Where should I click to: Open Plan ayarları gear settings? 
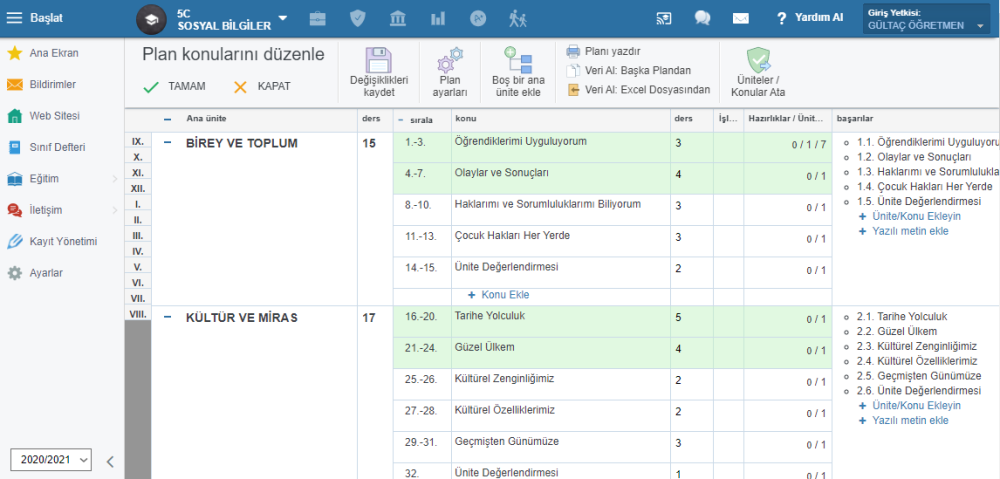pyautogui.click(x=452, y=72)
